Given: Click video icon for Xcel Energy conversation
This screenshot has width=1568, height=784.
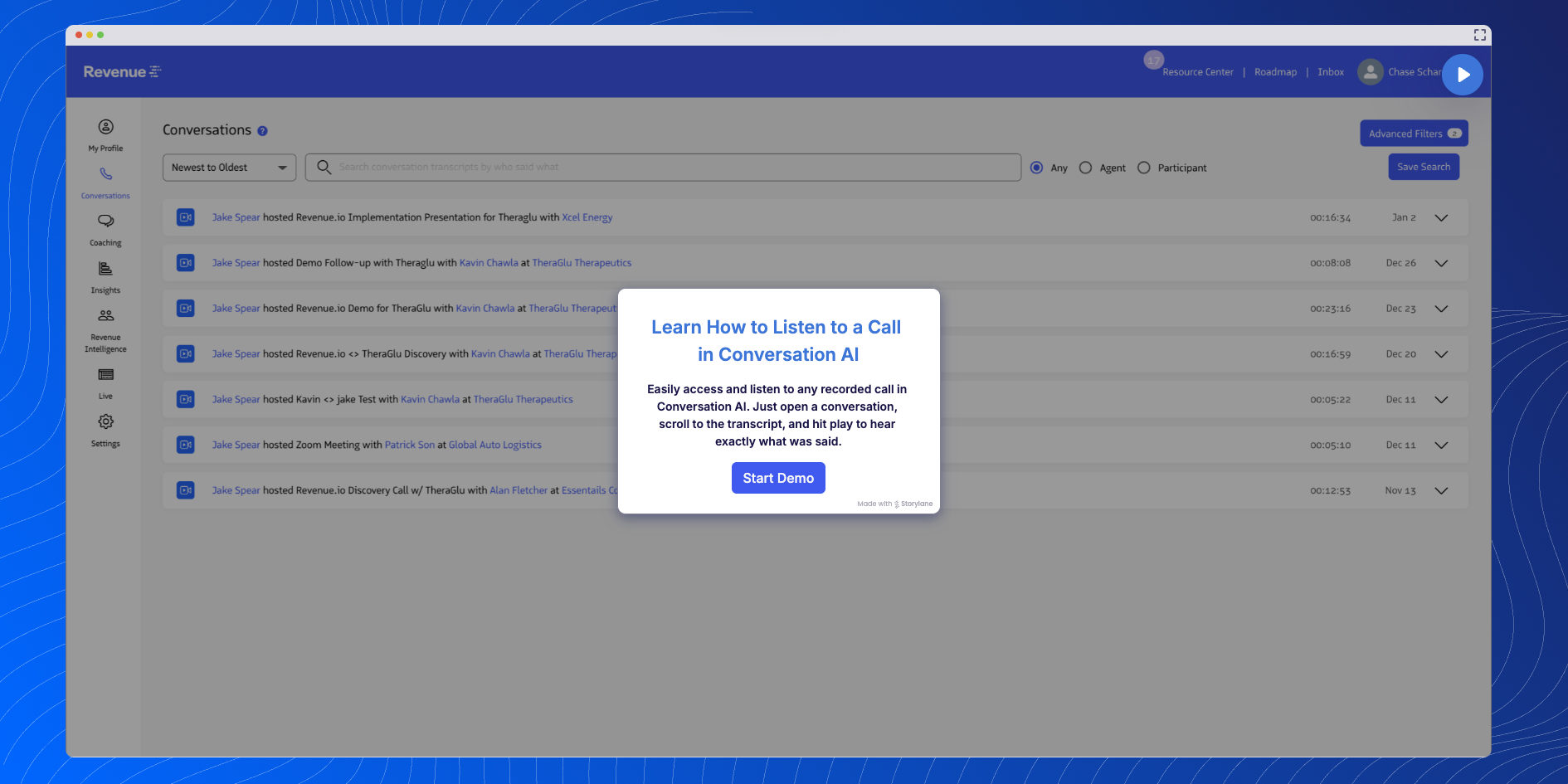Looking at the screenshot, I should point(186,217).
